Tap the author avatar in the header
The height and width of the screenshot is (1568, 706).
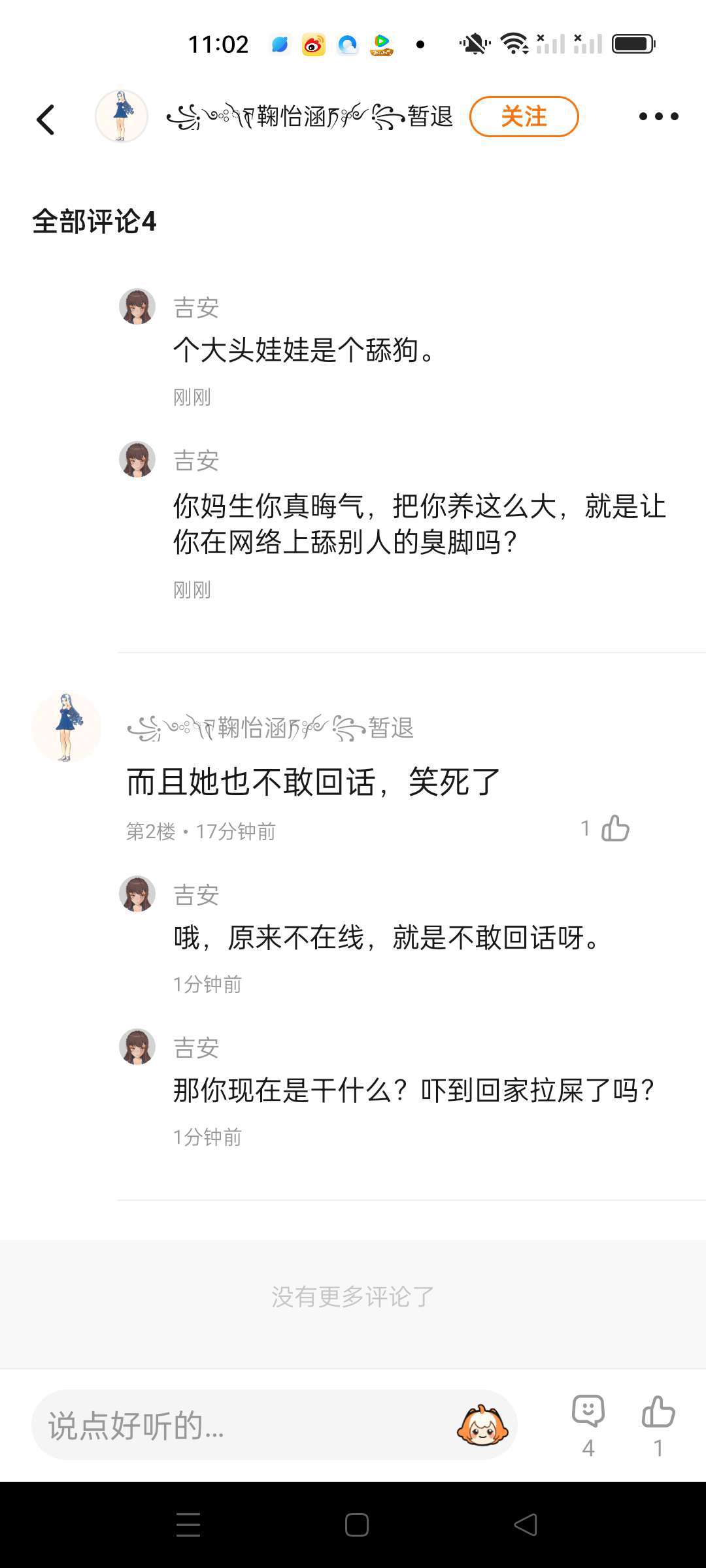tap(122, 116)
